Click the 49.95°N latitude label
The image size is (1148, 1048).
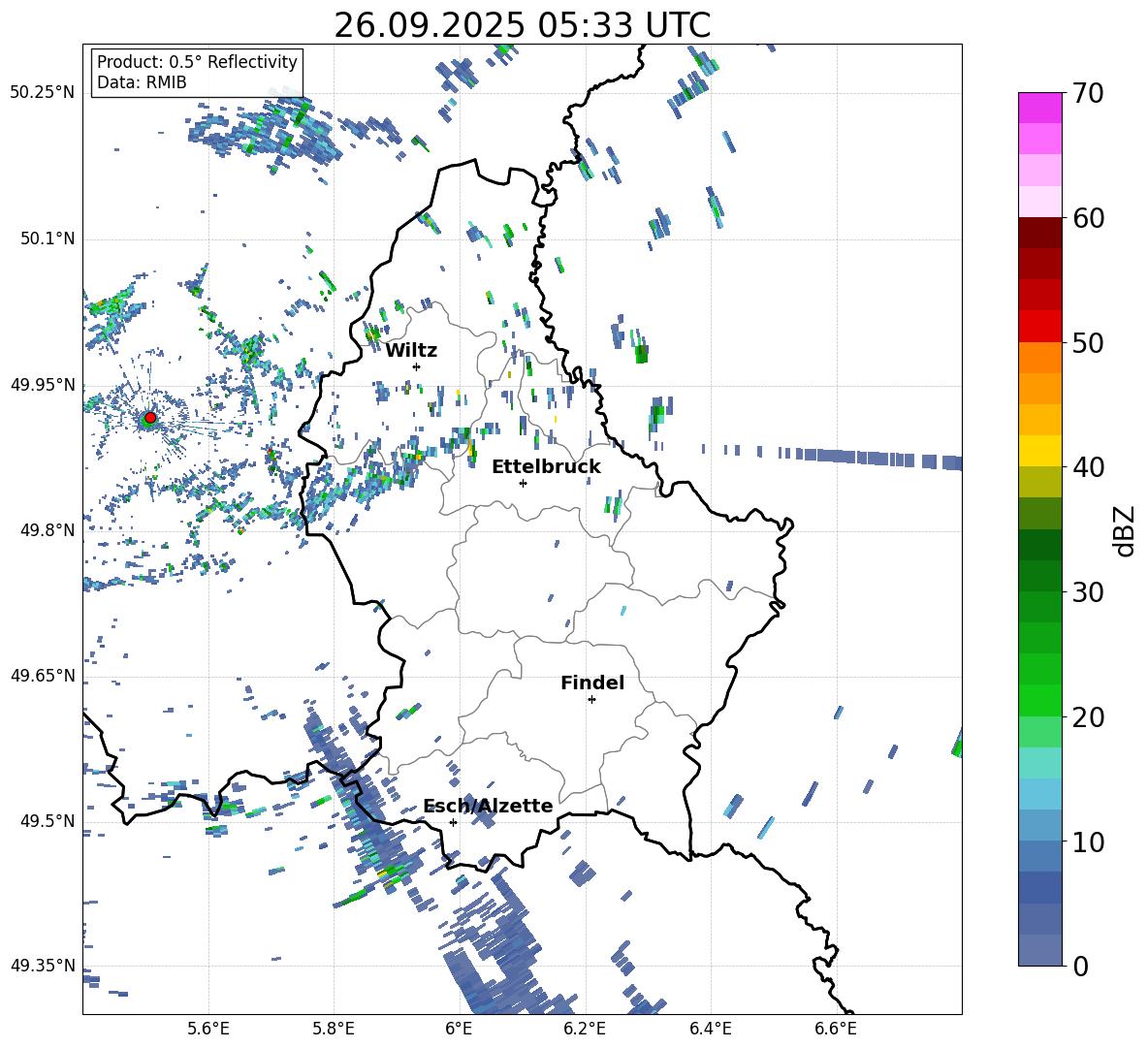(43, 385)
